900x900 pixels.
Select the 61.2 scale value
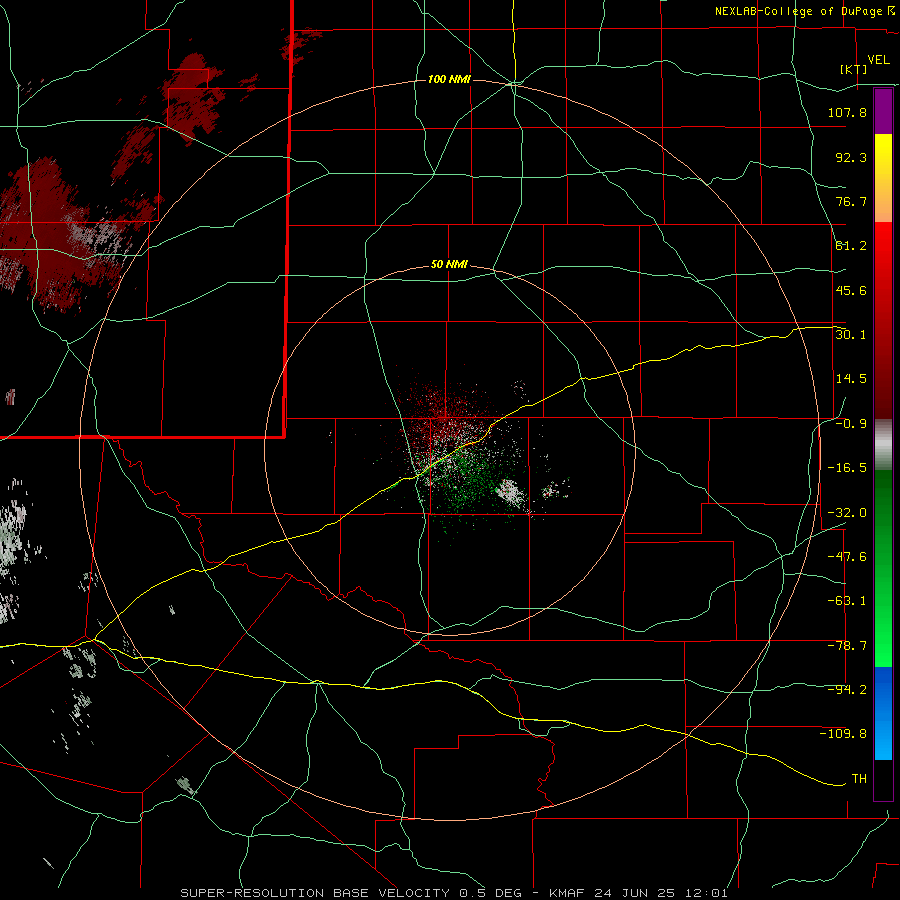point(851,246)
